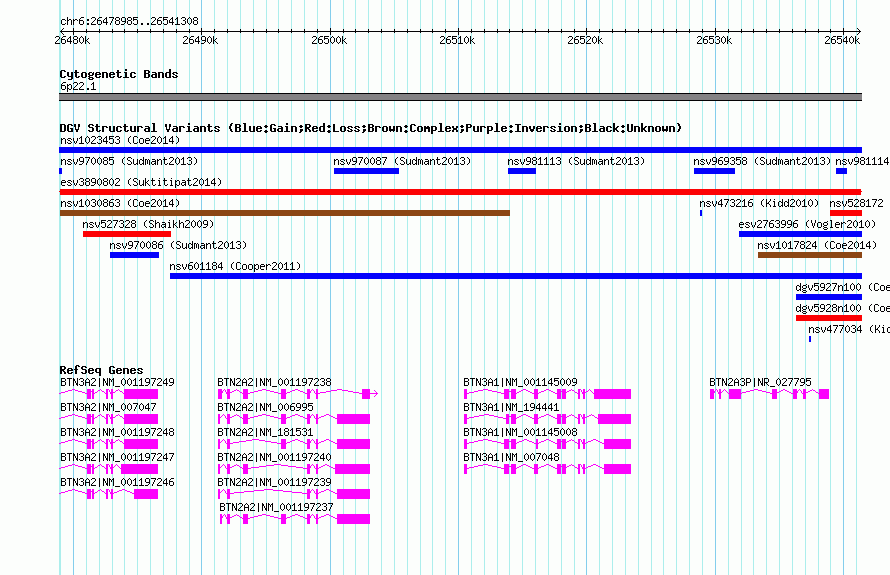The image size is (890, 575).
Task: Select the BTN2A3P|NR_027795 transcript glyph
Action: pyautogui.click(x=770, y=393)
